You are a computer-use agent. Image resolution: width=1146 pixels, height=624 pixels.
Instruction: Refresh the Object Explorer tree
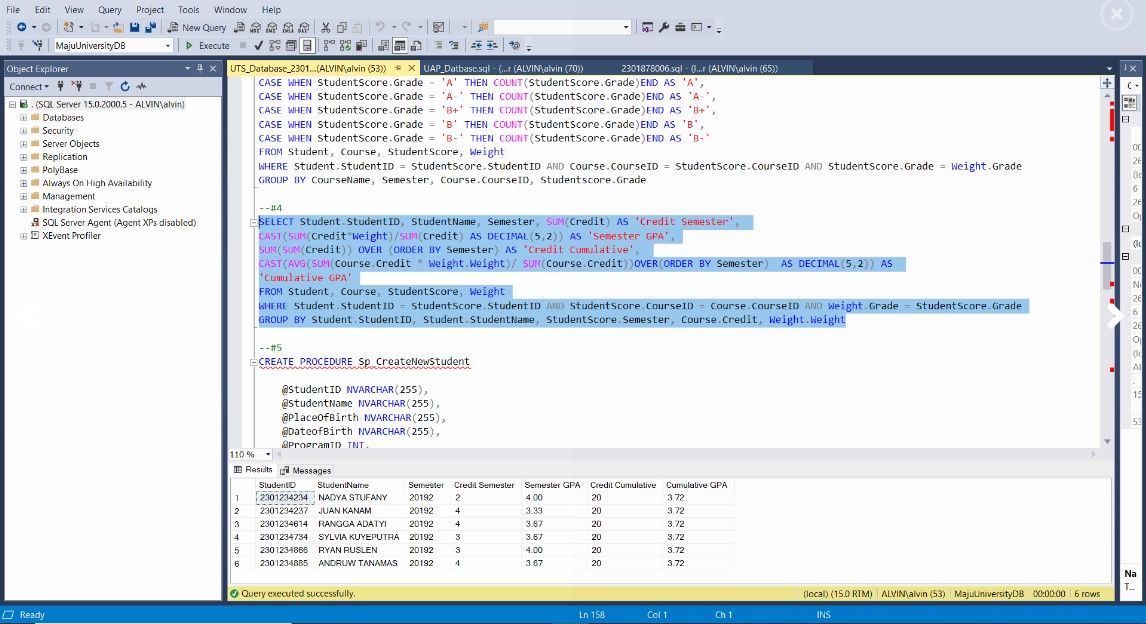coord(125,86)
